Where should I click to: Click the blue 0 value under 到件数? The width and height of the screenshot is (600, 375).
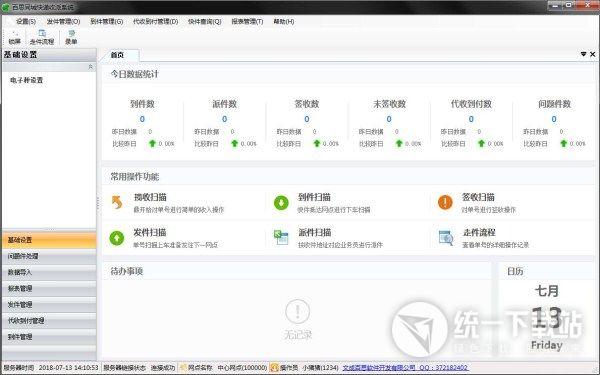click(142, 119)
